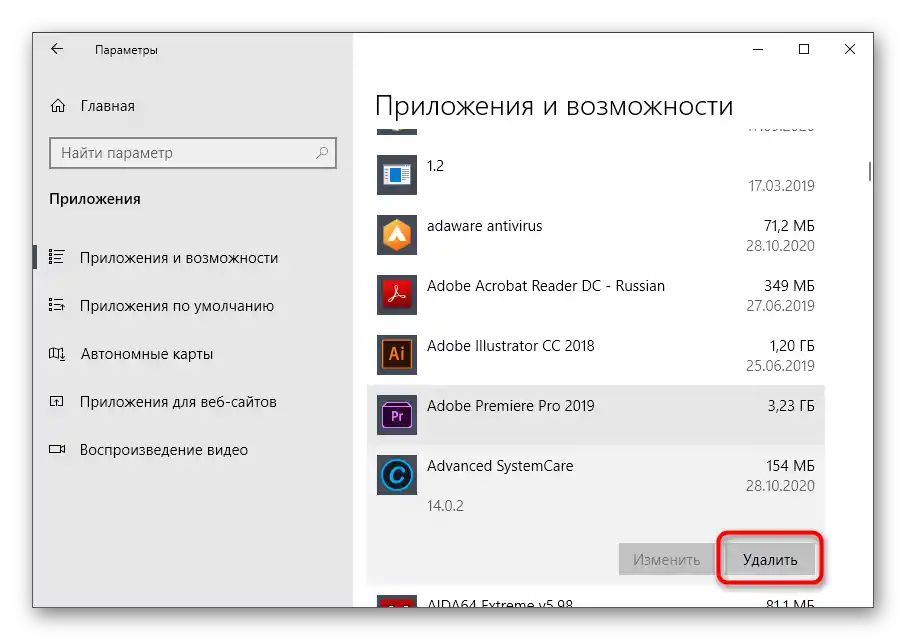This screenshot has height=640, width=906.
Task: Click the adaware antivirus icon
Action: click(x=397, y=235)
